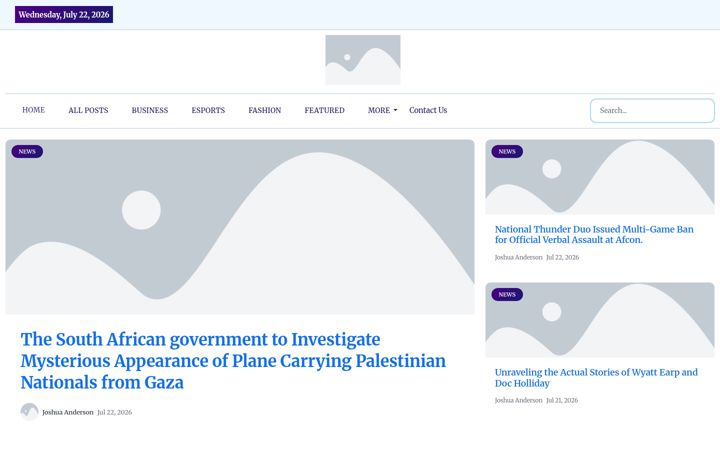Image resolution: width=720 pixels, height=450 pixels.
Task: Open the Contact Us page
Action: 428,110
